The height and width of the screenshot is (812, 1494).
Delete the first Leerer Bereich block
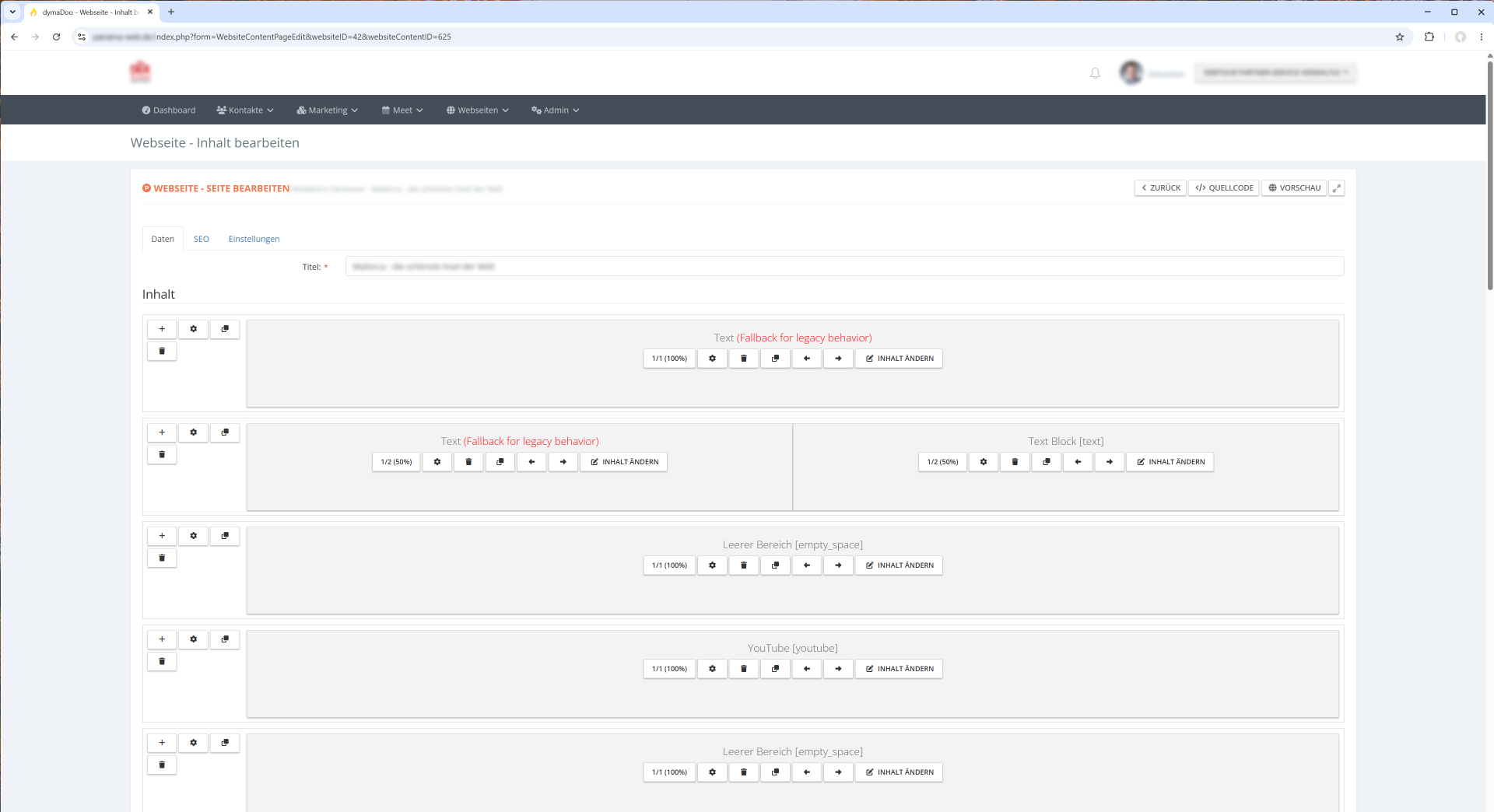click(744, 565)
